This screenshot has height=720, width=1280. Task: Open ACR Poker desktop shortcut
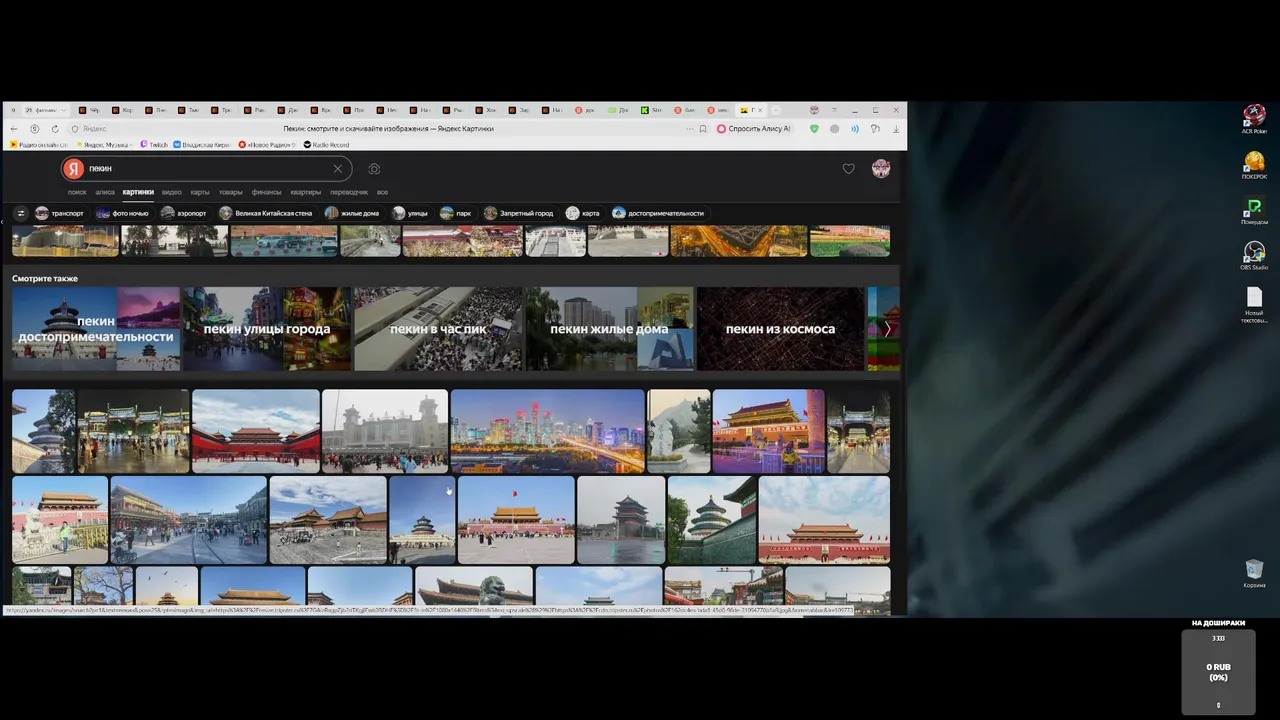pos(1254,118)
